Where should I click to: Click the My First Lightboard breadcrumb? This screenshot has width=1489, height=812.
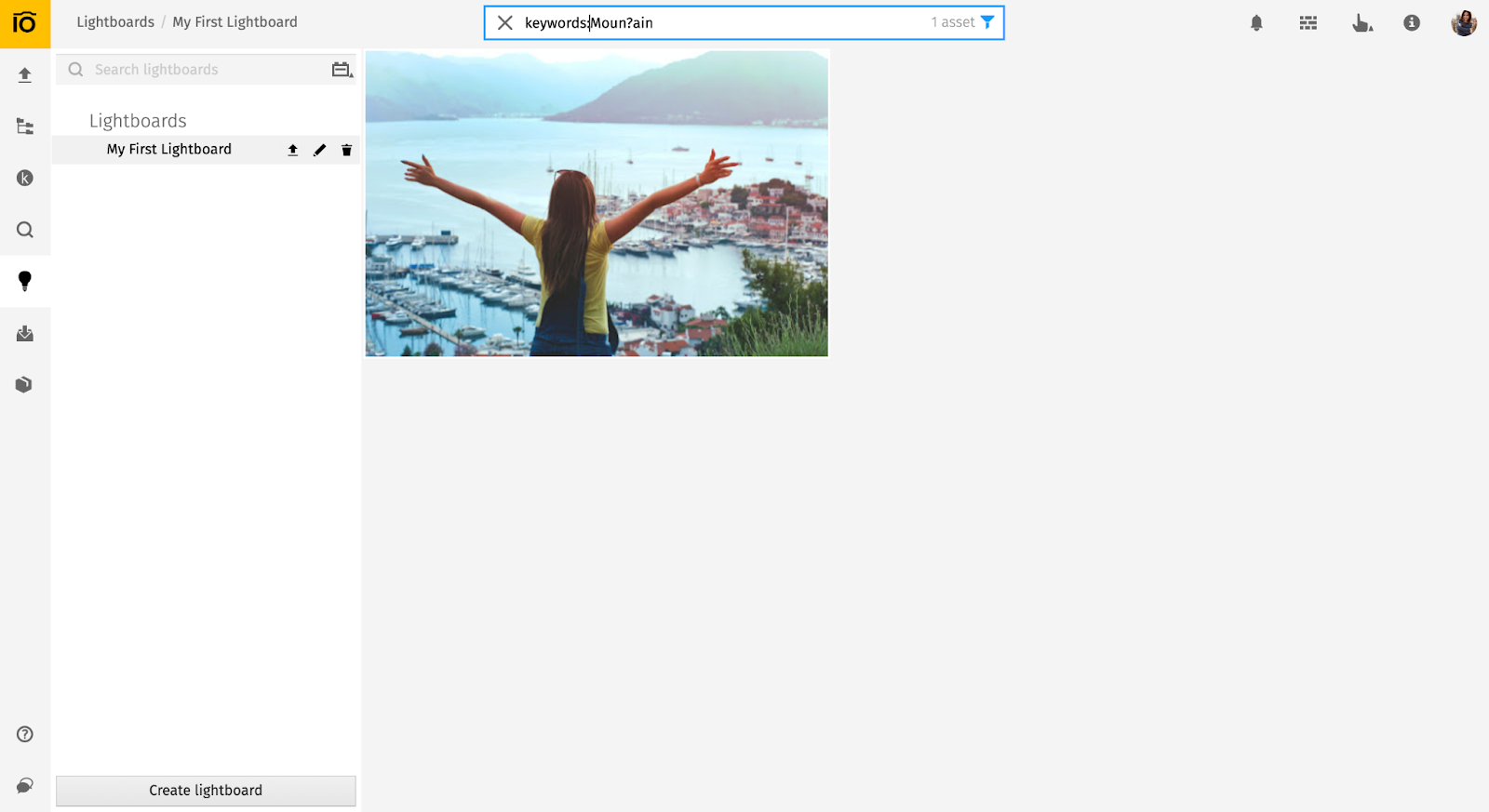[235, 22]
